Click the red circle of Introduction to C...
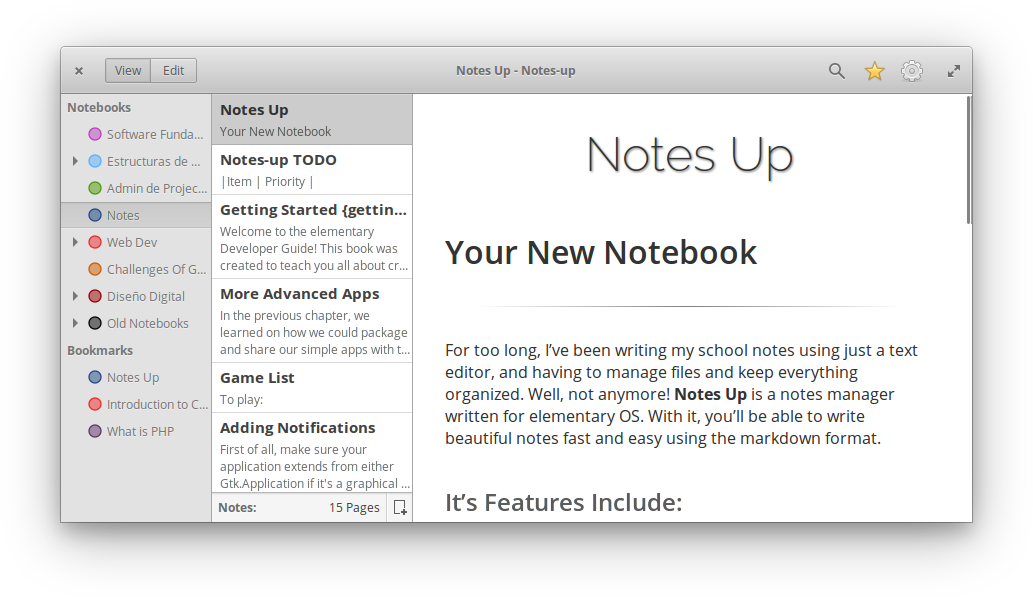The image size is (1033, 597). pos(95,405)
